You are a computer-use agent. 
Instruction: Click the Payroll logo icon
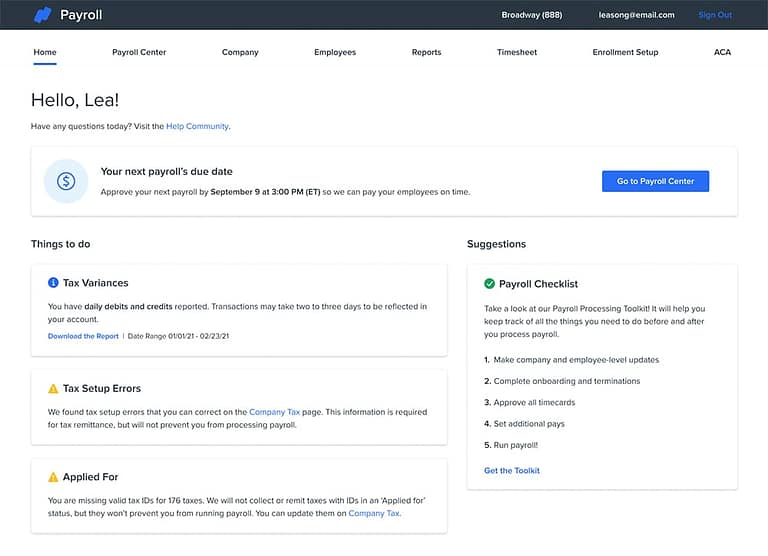[42, 15]
